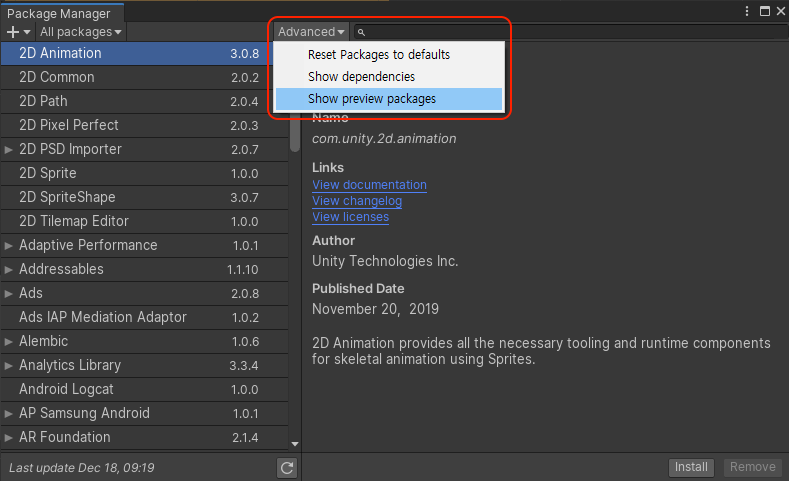
Task: Maximize the Package Manager window
Action: (765, 11)
